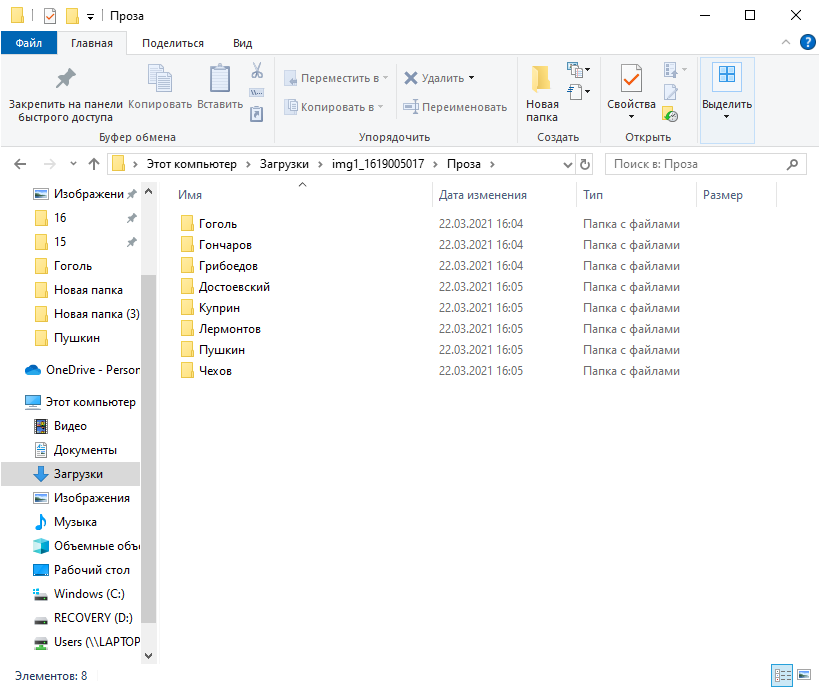The height and width of the screenshot is (688, 820).
Task: Open the Help question mark icon
Action: click(807, 42)
